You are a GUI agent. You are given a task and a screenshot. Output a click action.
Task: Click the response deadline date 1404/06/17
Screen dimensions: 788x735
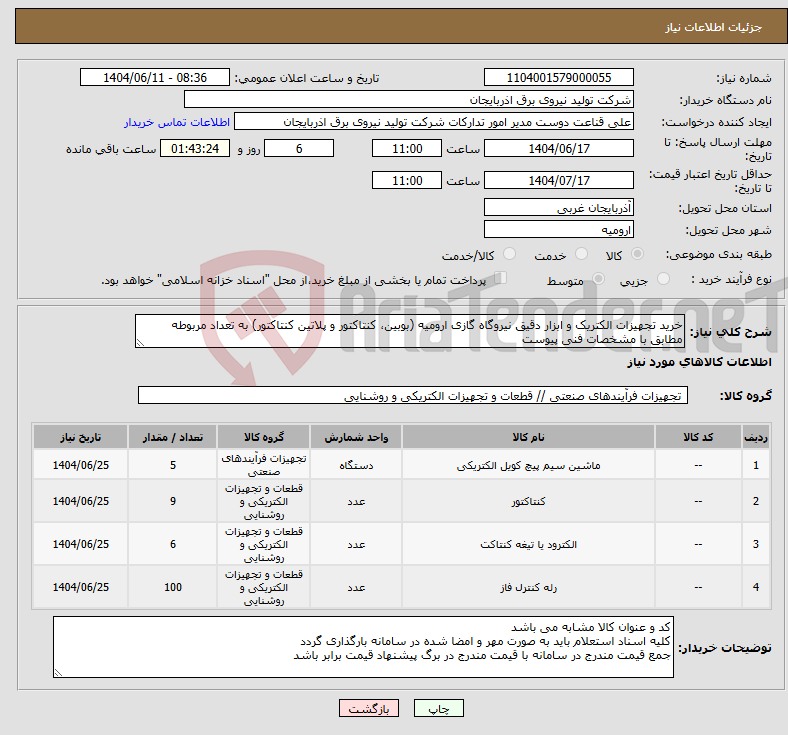pyautogui.click(x=559, y=148)
